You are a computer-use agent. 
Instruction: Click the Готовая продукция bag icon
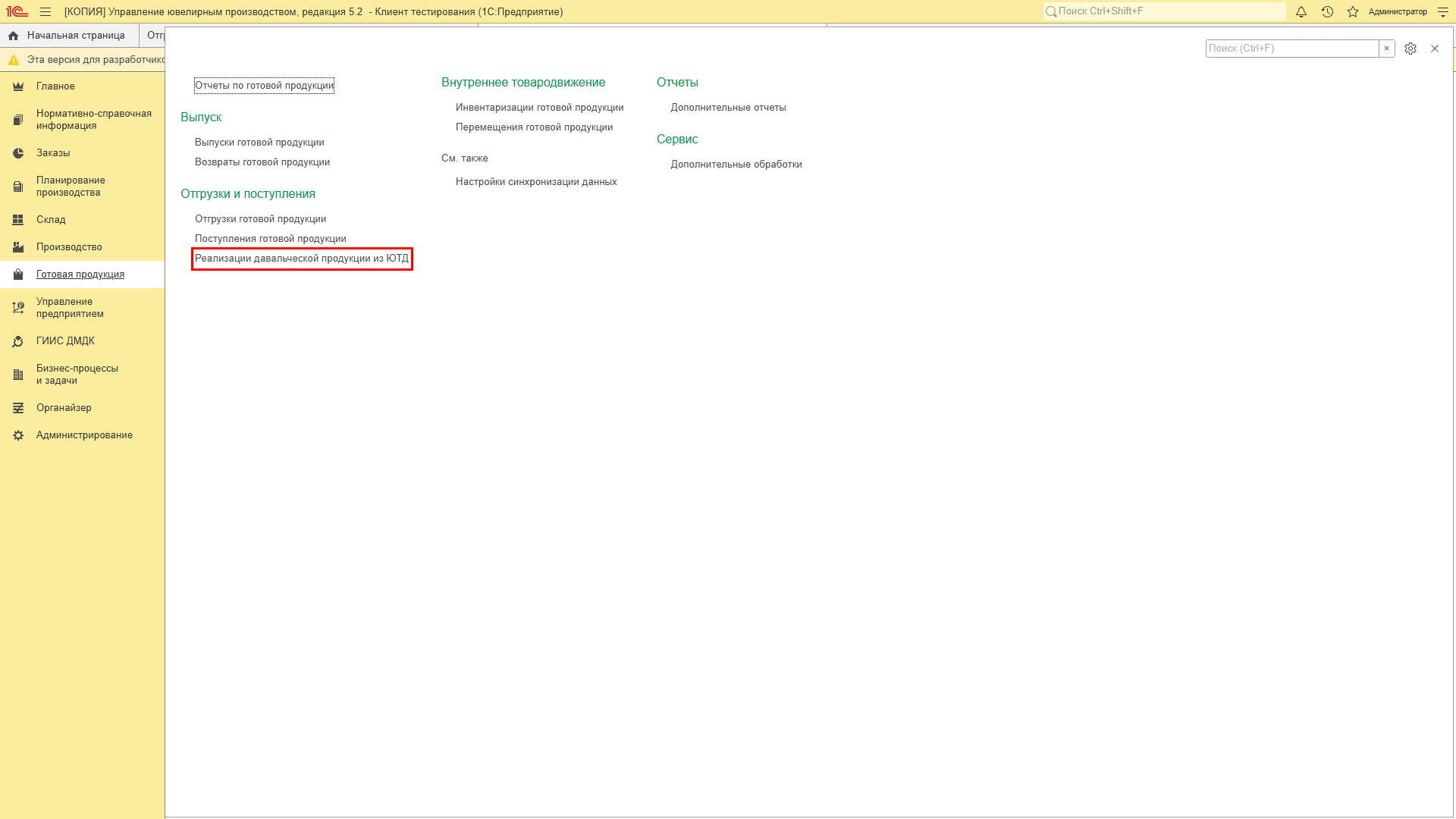tap(18, 275)
